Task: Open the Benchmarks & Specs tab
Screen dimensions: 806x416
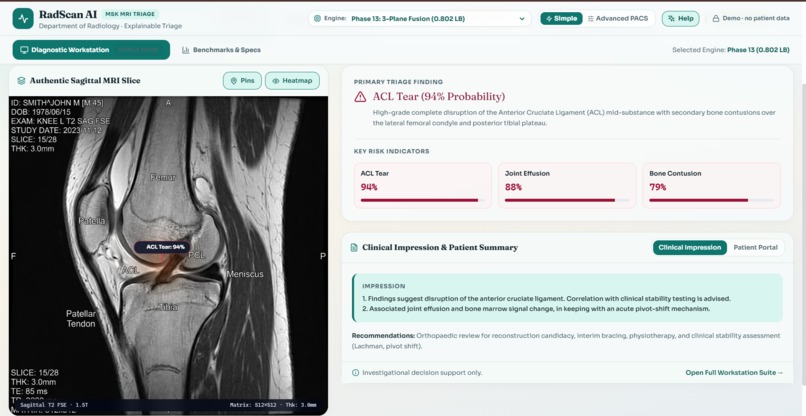Action: [221, 50]
